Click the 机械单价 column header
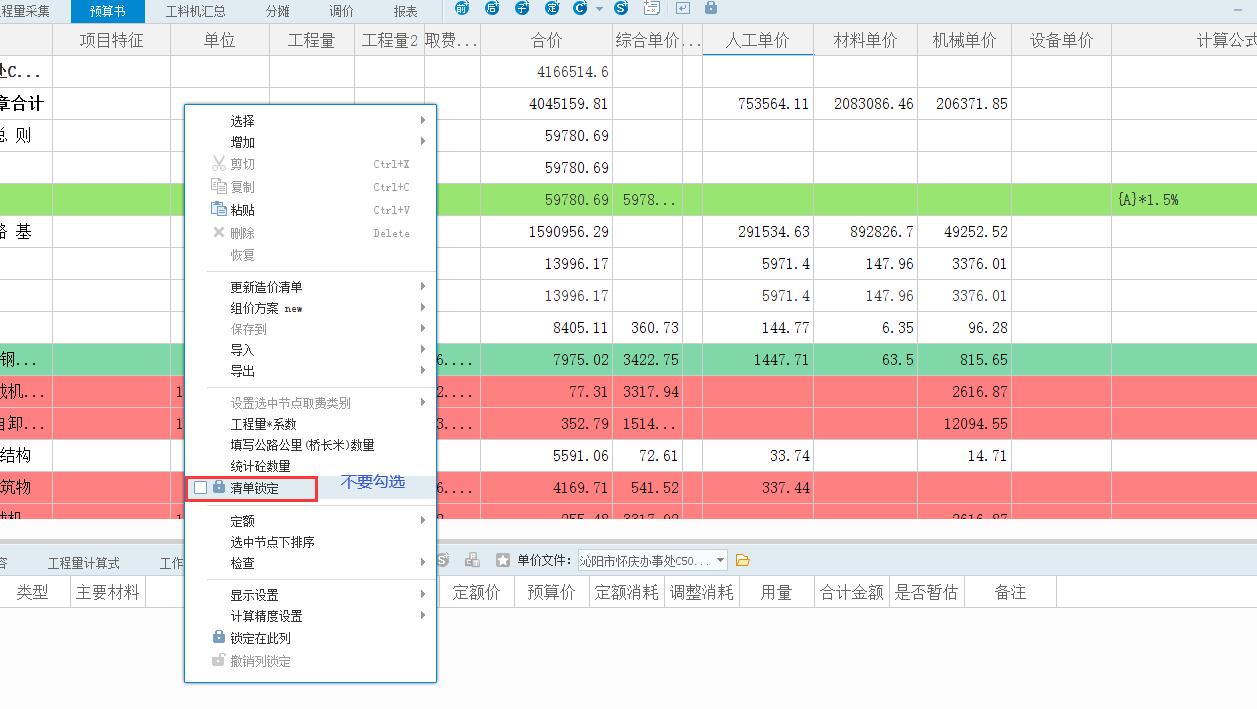This screenshot has width=1257, height=709. [x=964, y=40]
